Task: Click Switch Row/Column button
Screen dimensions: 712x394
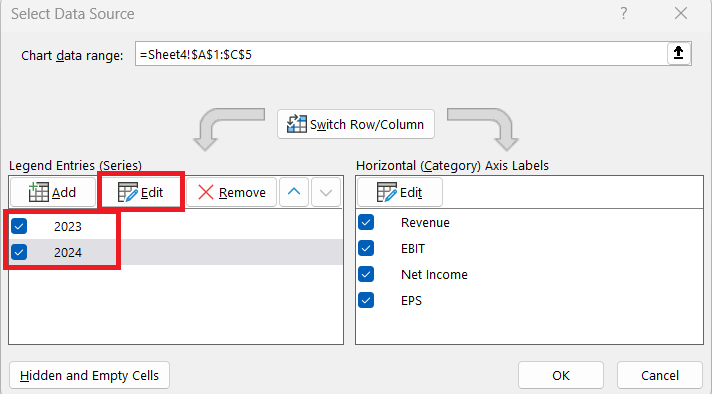Action: point(356,124)
